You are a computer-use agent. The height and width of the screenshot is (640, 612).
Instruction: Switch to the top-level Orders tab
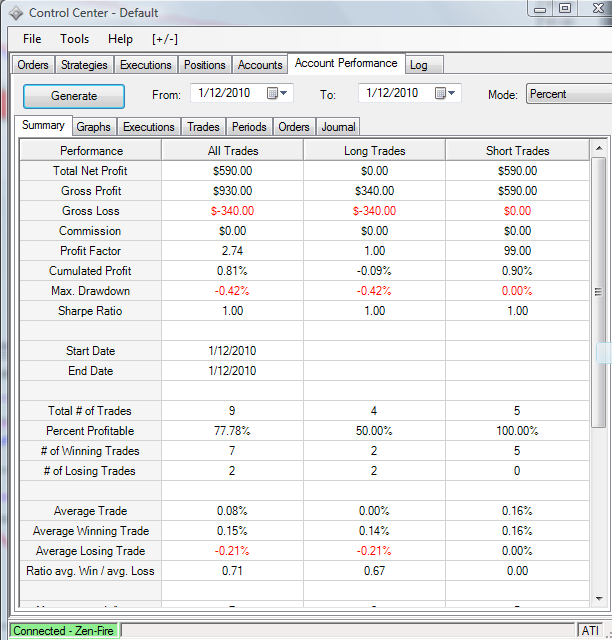[33, 65]
